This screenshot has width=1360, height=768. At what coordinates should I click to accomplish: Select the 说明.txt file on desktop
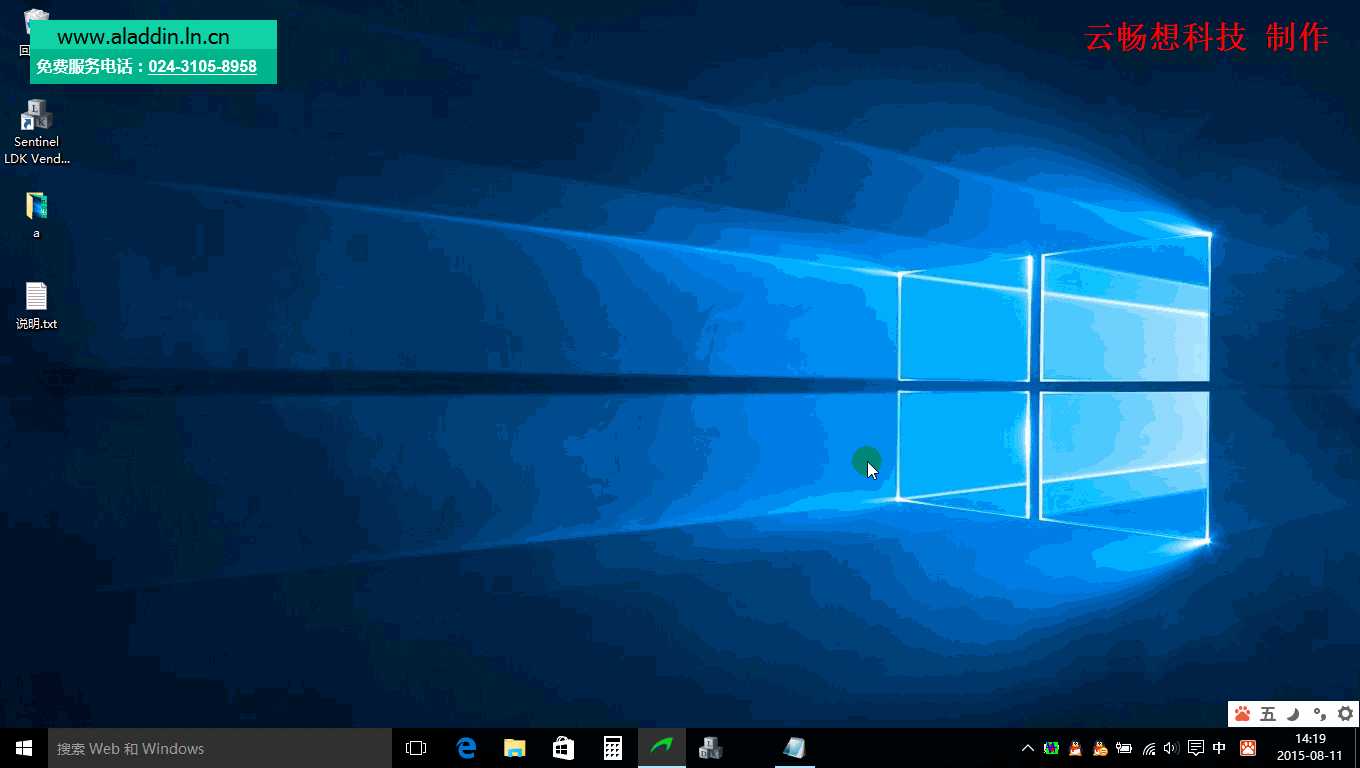coord(37,306)
